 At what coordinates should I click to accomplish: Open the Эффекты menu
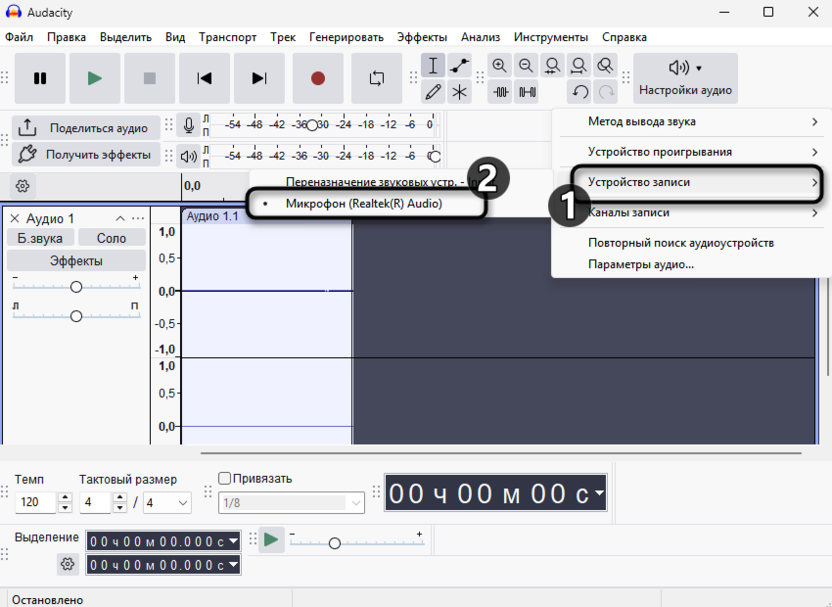click(x=422, y=37)
